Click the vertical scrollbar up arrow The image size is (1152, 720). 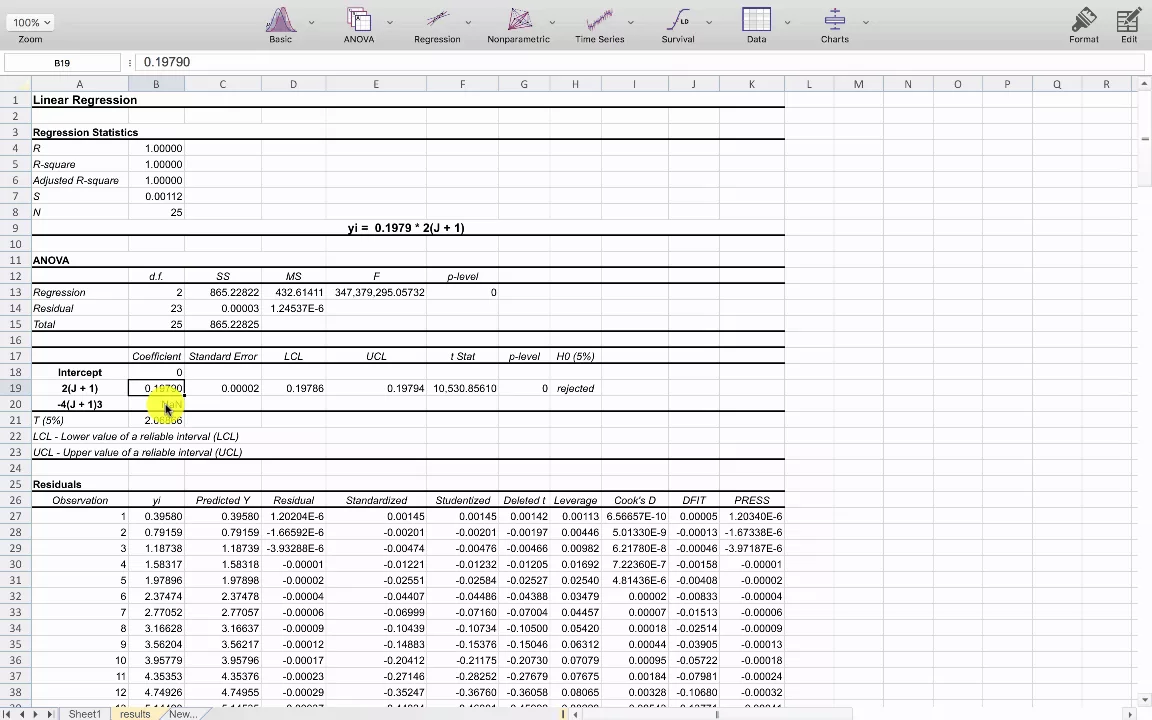(1145, 84)
